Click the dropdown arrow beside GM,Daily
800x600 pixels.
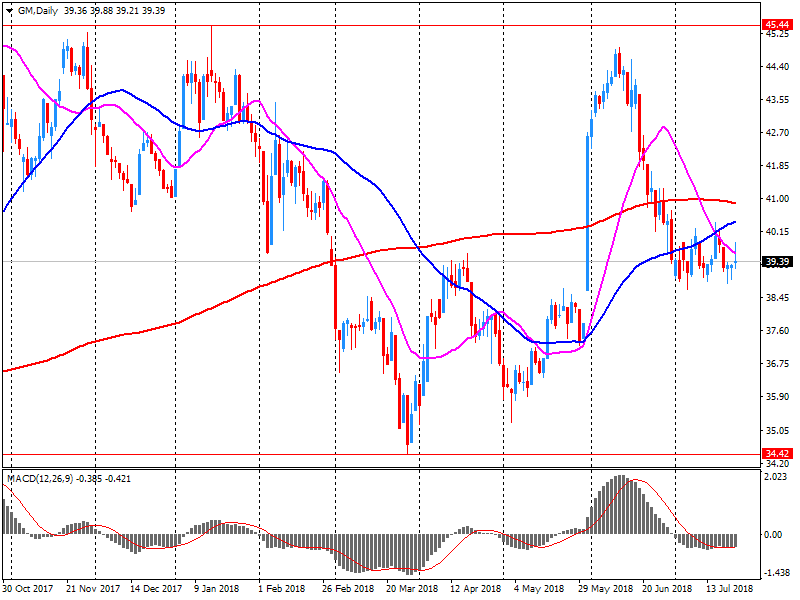click(x=9, y=11)
